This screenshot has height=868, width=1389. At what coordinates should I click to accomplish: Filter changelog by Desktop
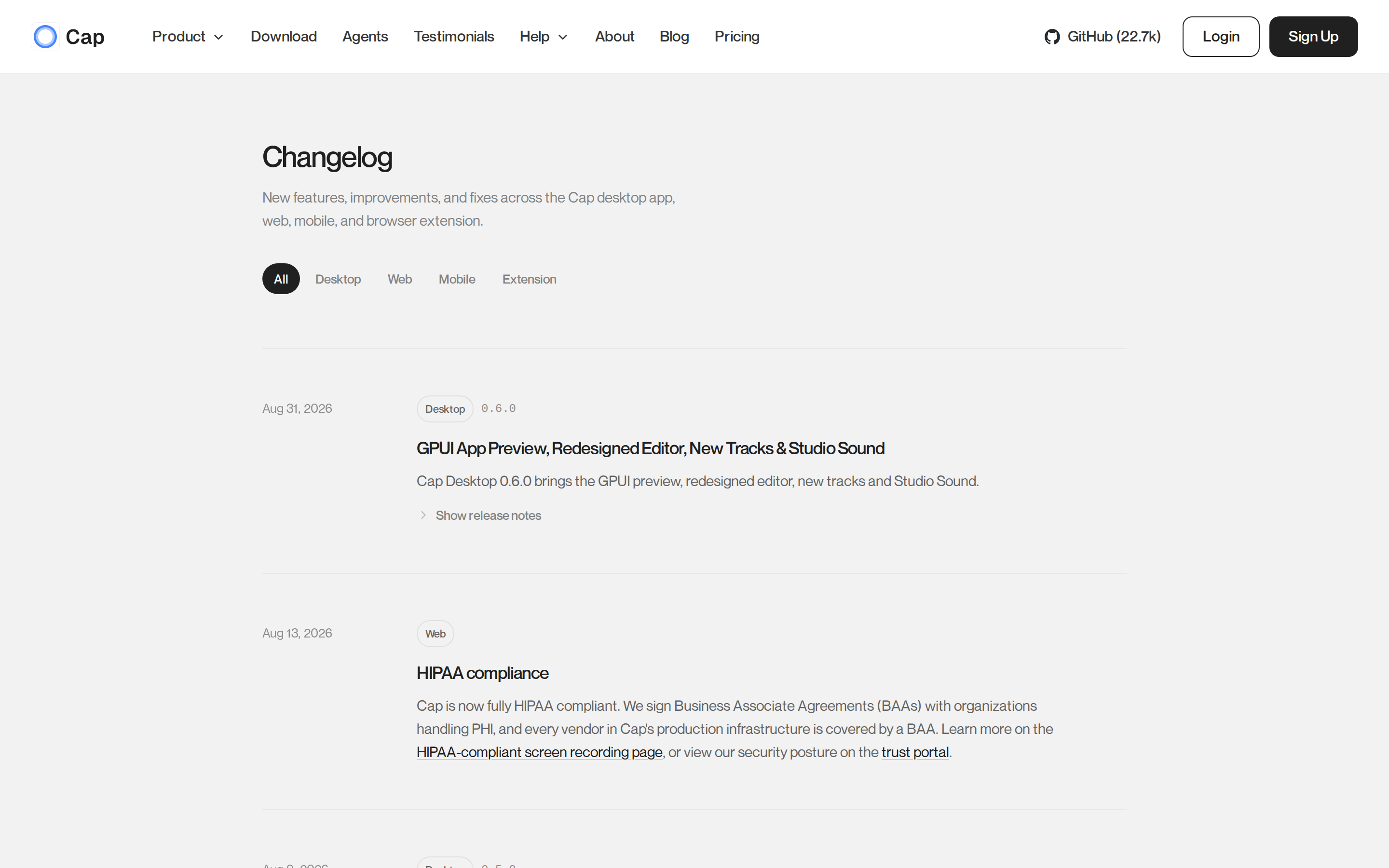point(338,279)
